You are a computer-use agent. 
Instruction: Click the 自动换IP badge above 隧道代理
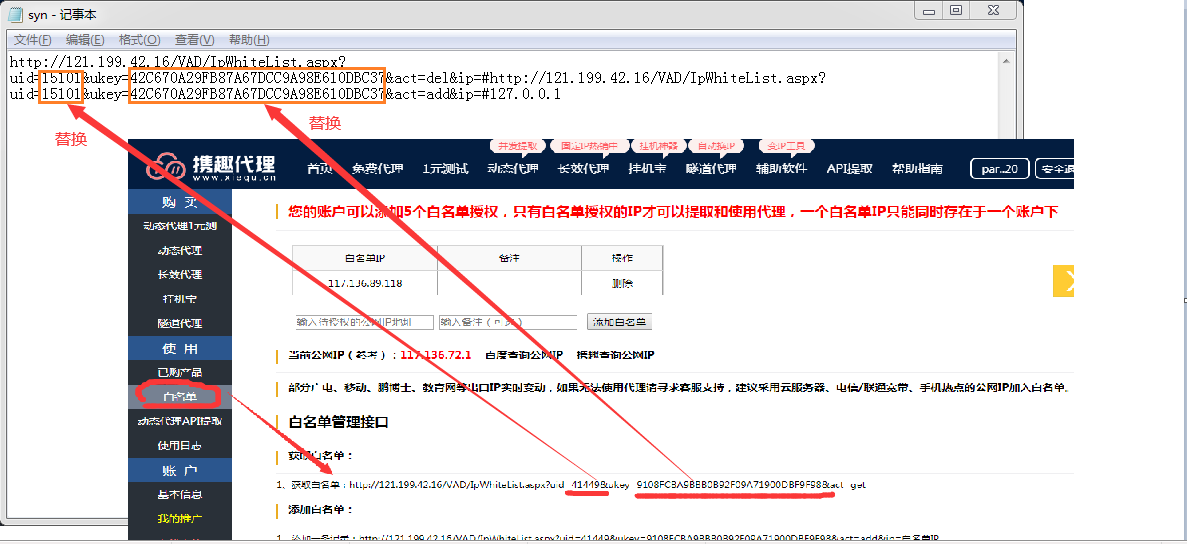point(715,145)
